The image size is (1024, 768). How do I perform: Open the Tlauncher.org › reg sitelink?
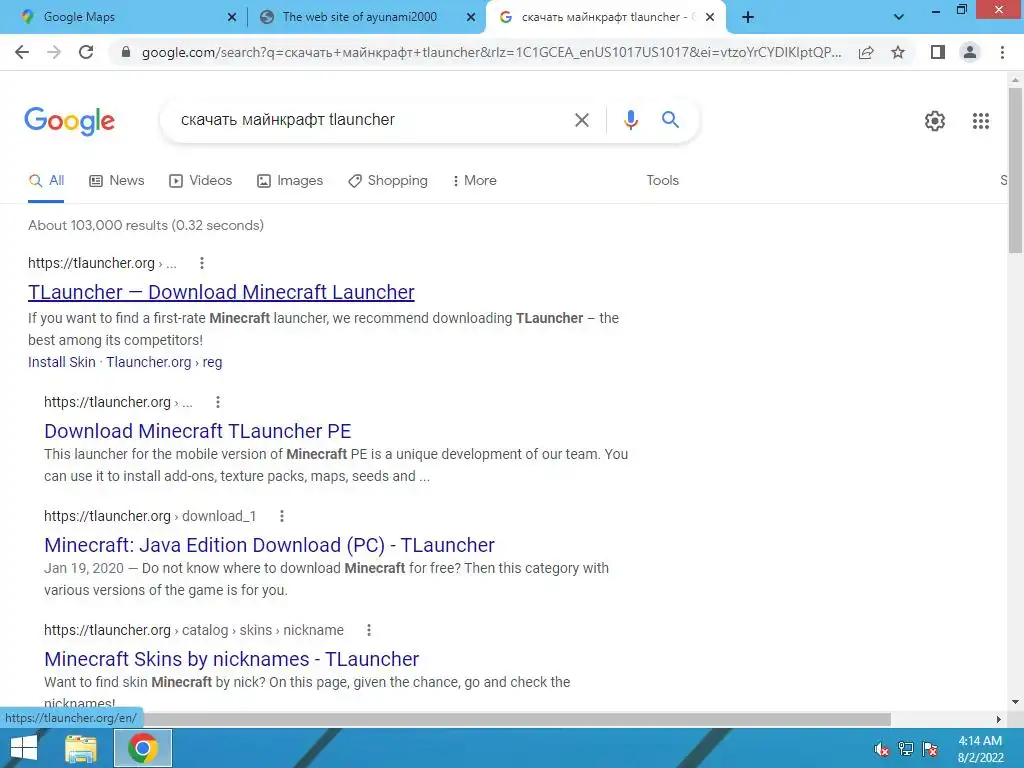click(164, 362)
